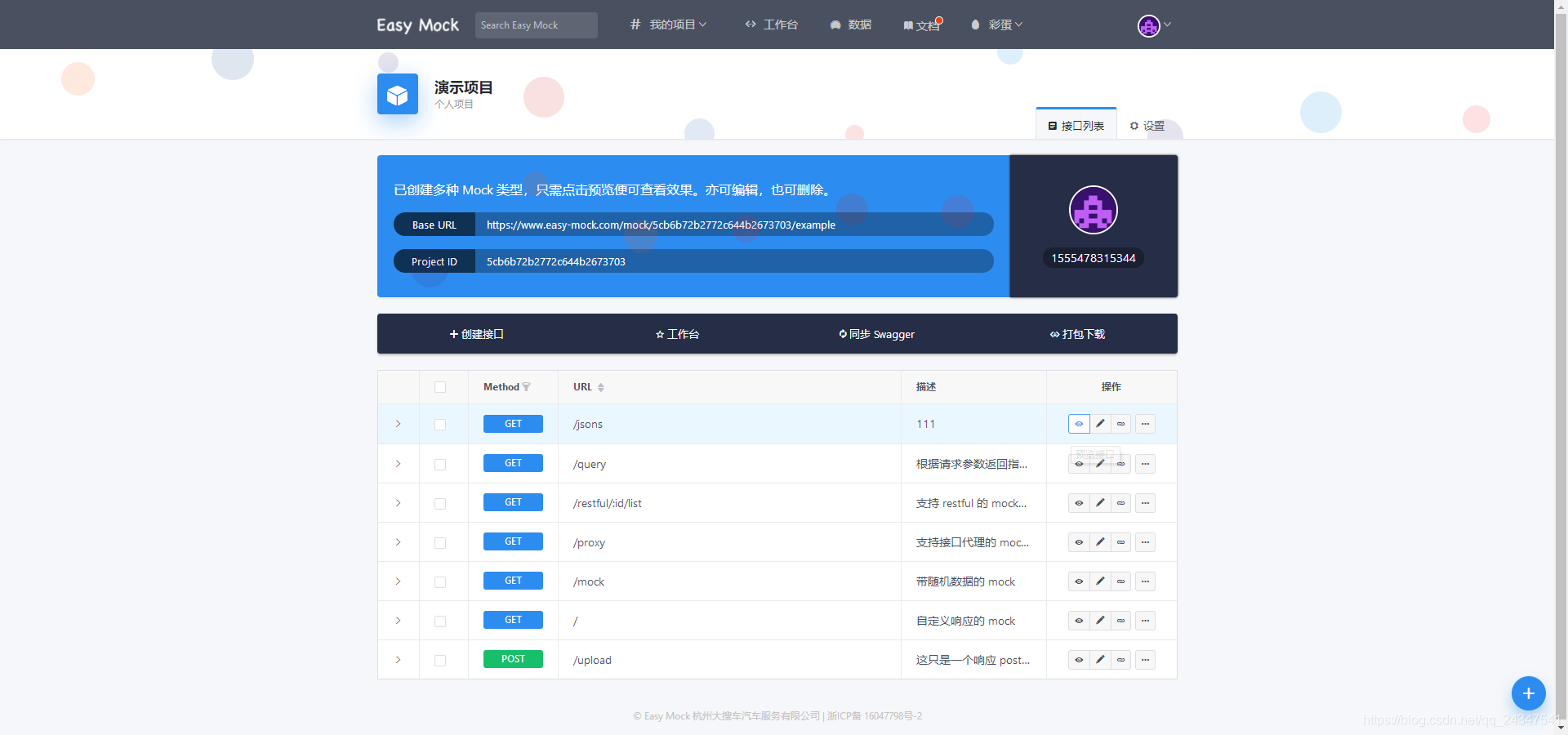Viewport: 1568px width, 735px height.
Task: Switch to the 设置 tab
Action: click(x=1147, y=126)
